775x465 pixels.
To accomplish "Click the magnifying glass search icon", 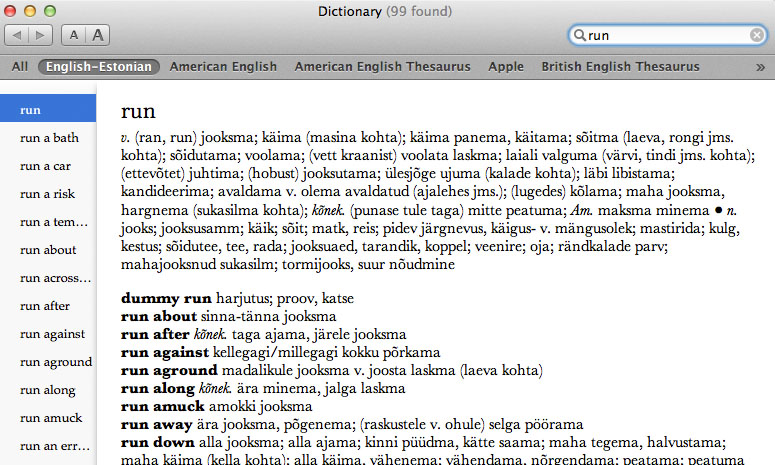I will [x=579, y=35].
